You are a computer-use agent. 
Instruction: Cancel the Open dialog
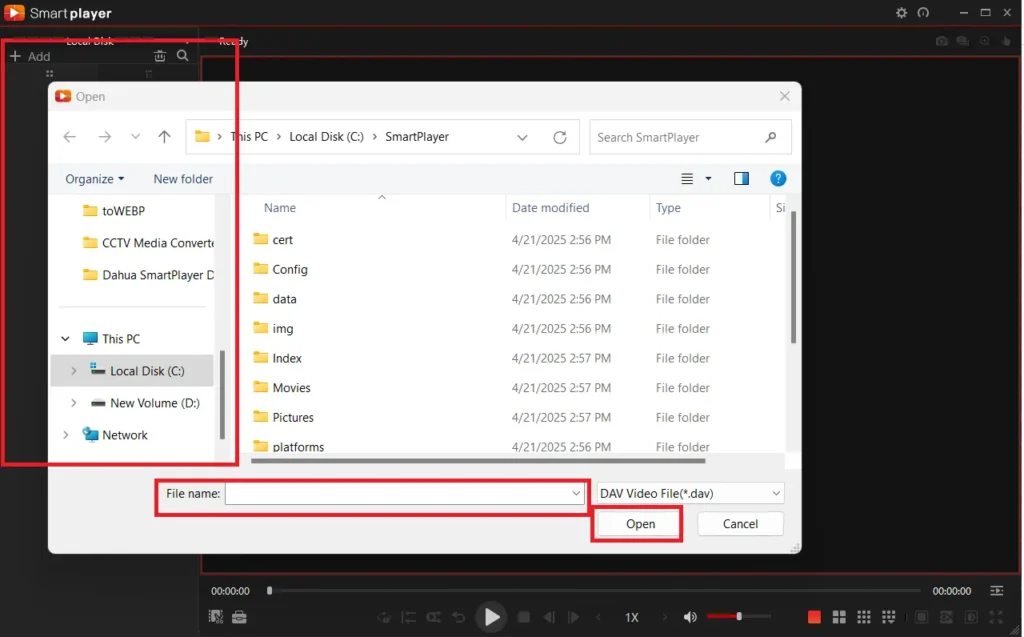(x=740, y=524)
